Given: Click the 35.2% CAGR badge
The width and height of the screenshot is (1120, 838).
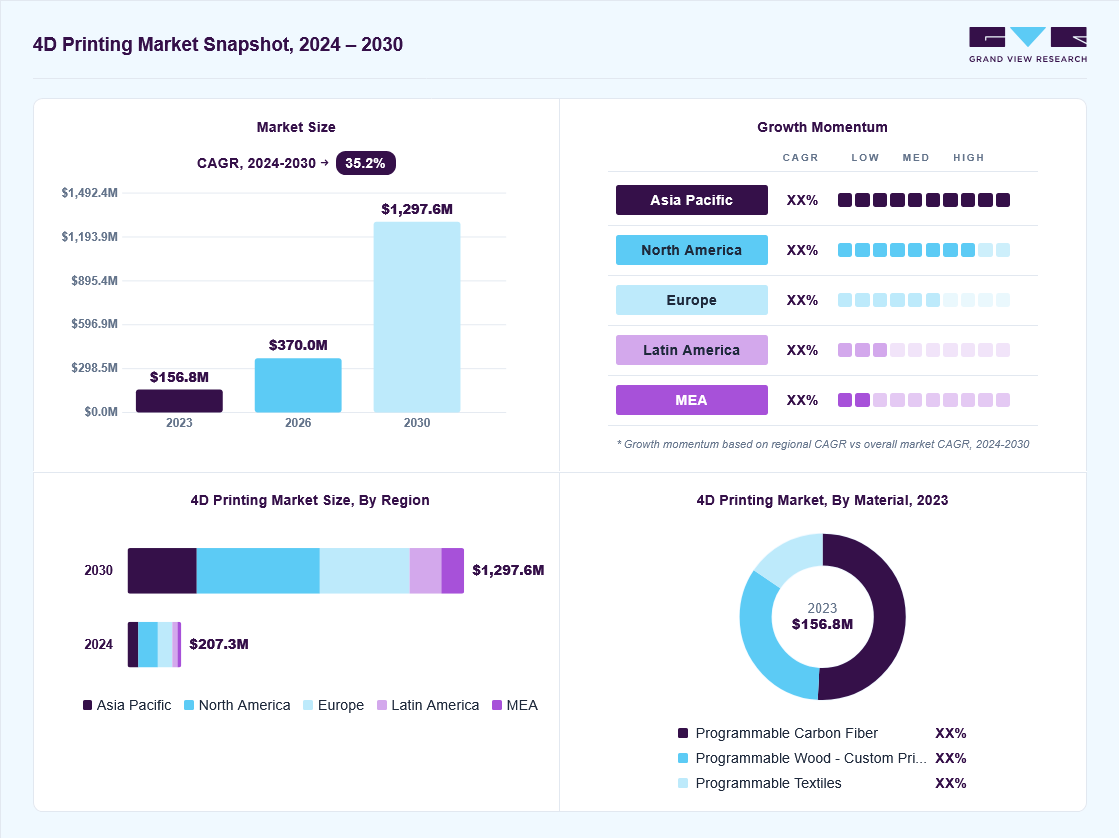Looking at the screenshot, I should (366, 163).
